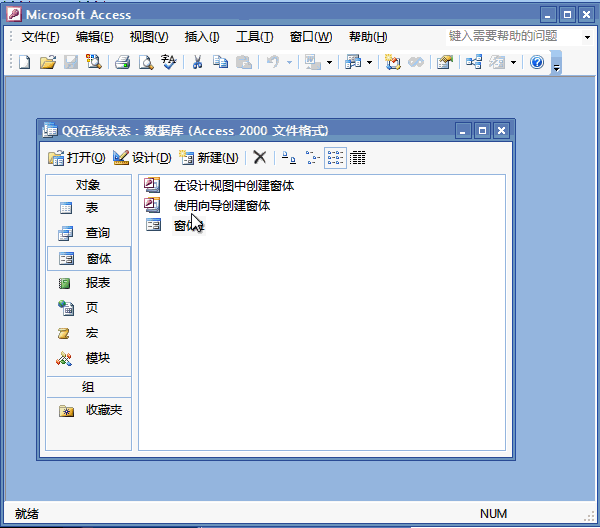Switch to Large Icons view
600x528 pixels.
(x=289, y=157)
